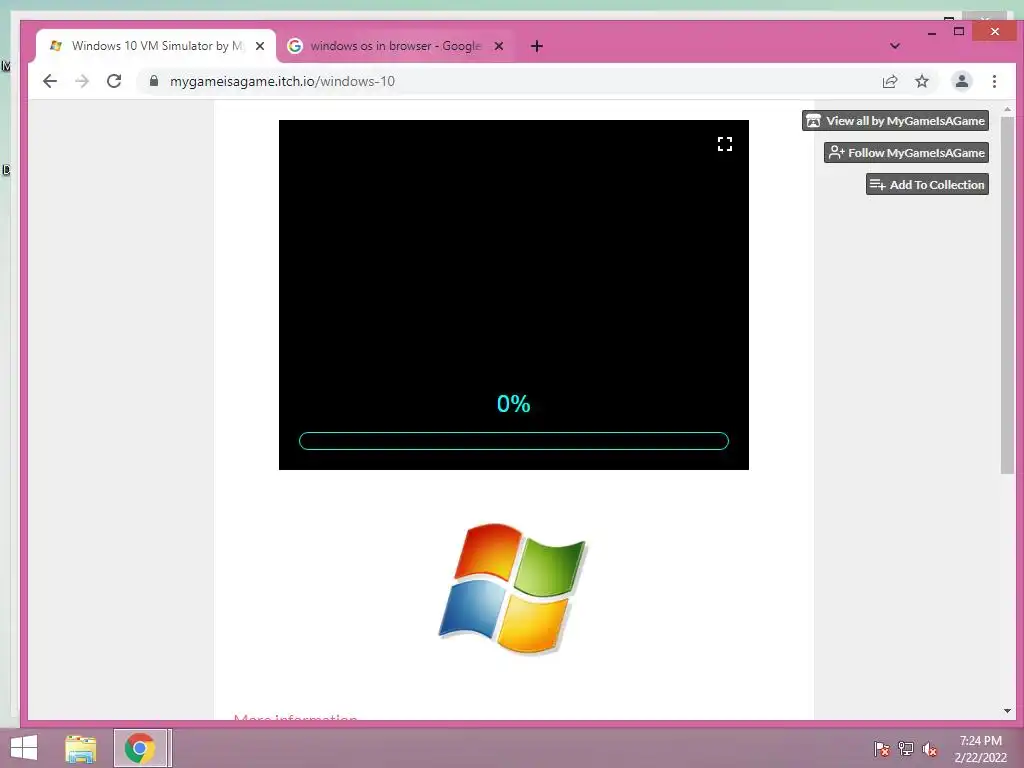Click Chrome icon in taskbar
Screen dimensions: 1024x768
140,748
